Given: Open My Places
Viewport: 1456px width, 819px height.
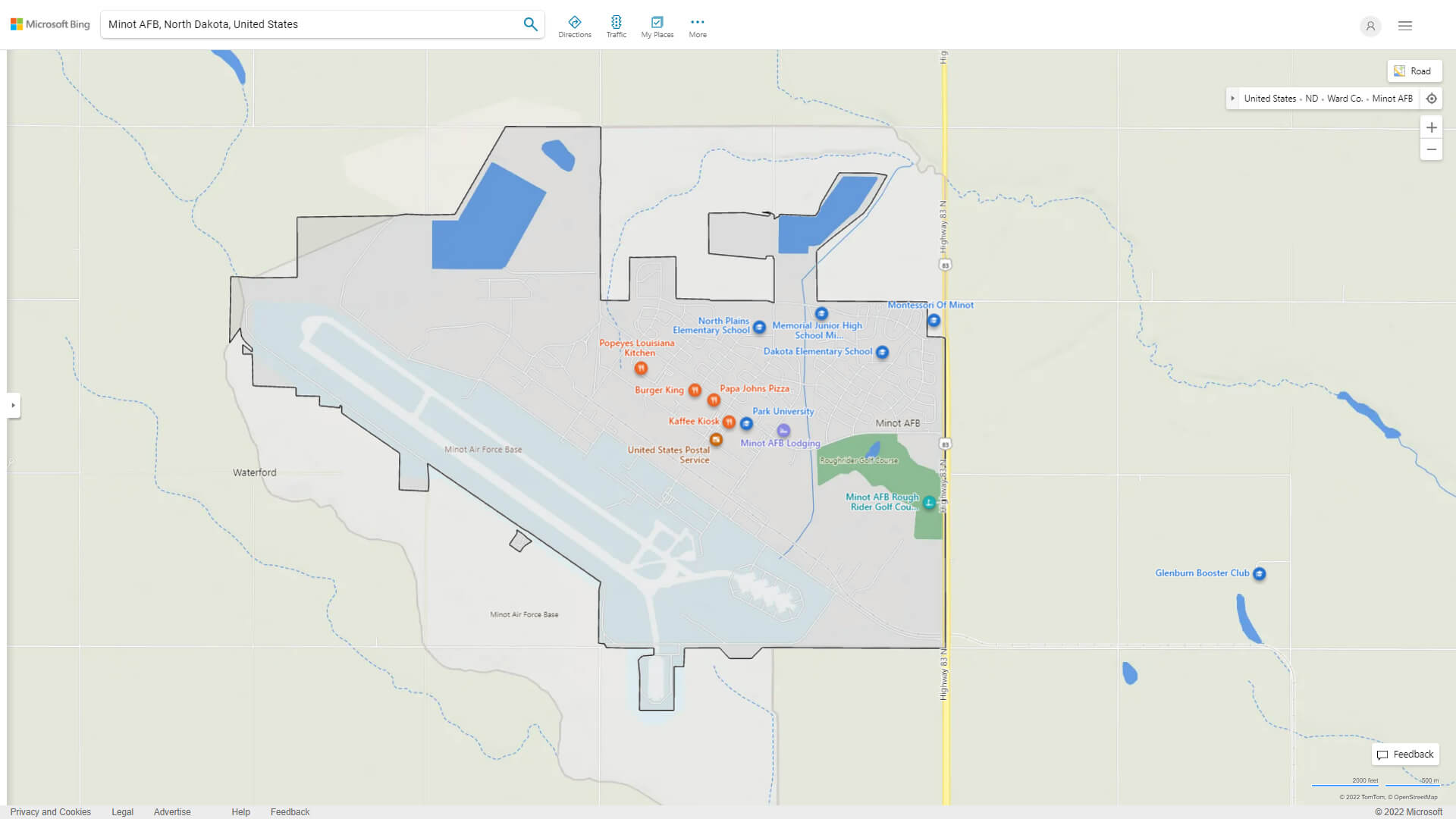Looking at the screenshot, I should [657, 25].
